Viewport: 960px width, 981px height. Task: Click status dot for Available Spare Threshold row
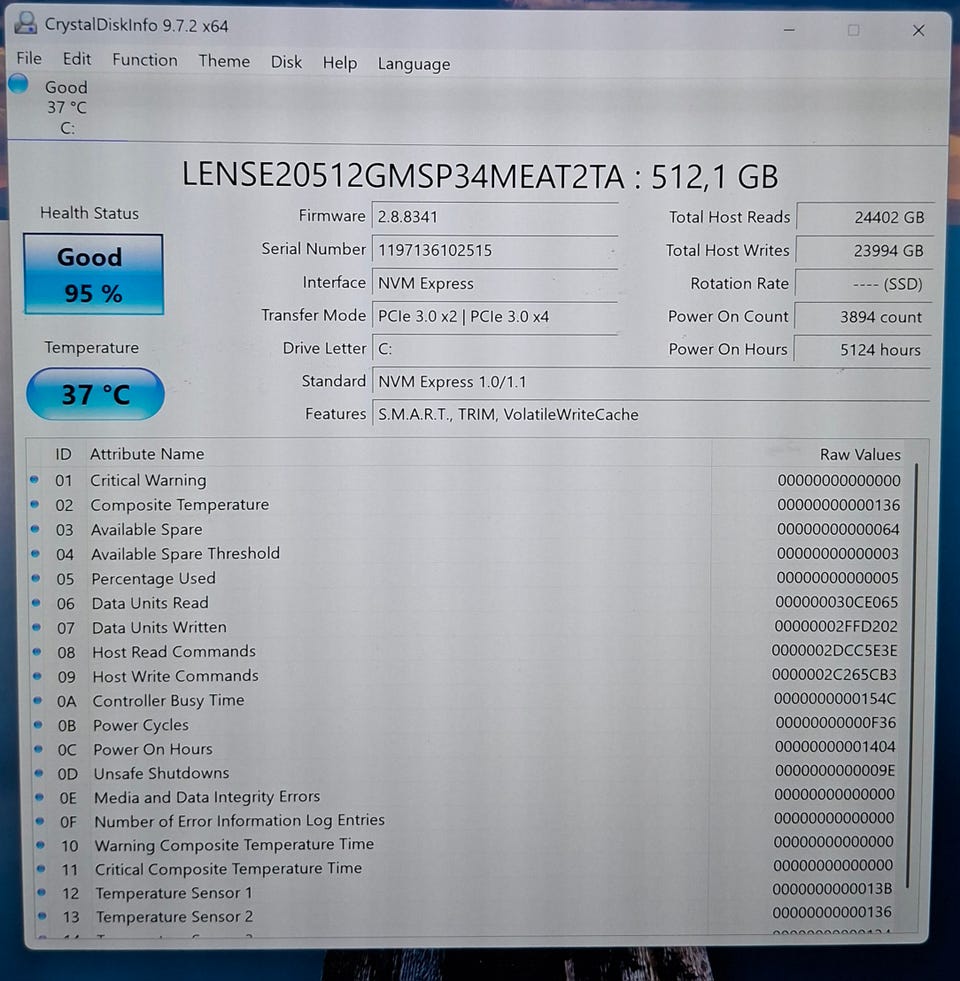(35, 554)
